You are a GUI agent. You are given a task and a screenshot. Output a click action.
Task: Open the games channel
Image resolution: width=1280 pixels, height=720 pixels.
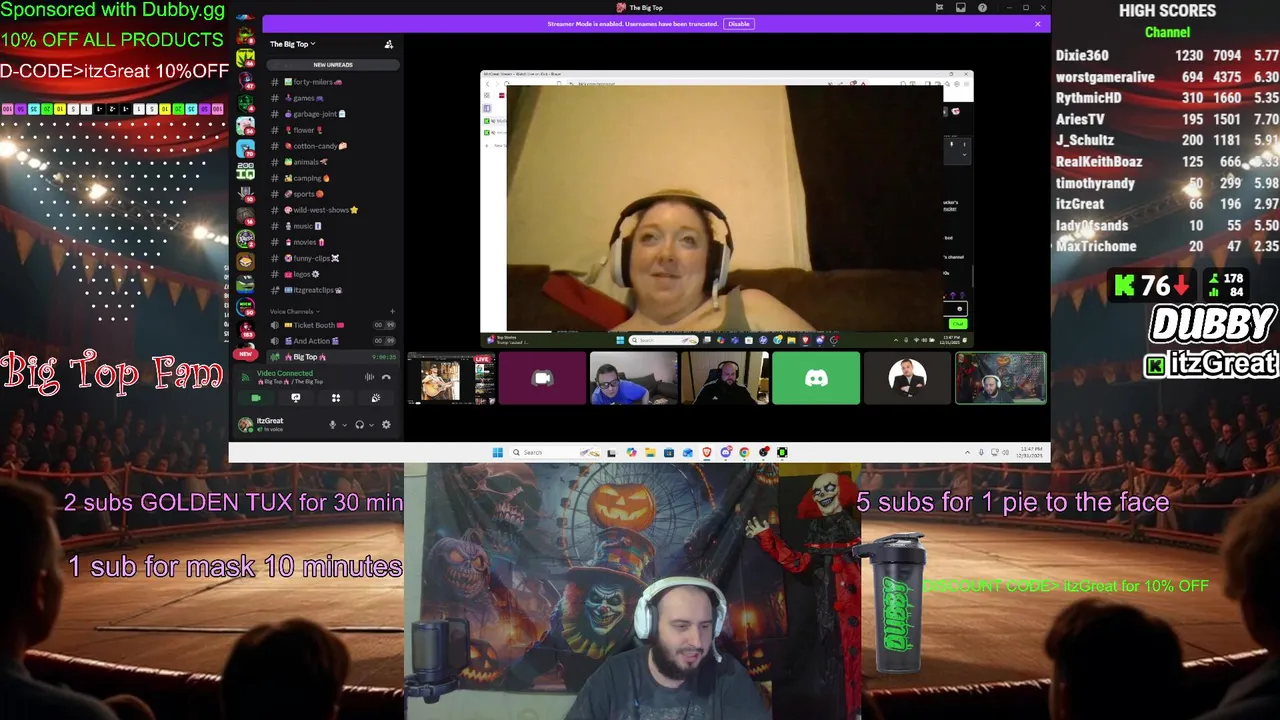tap(333, 98)
